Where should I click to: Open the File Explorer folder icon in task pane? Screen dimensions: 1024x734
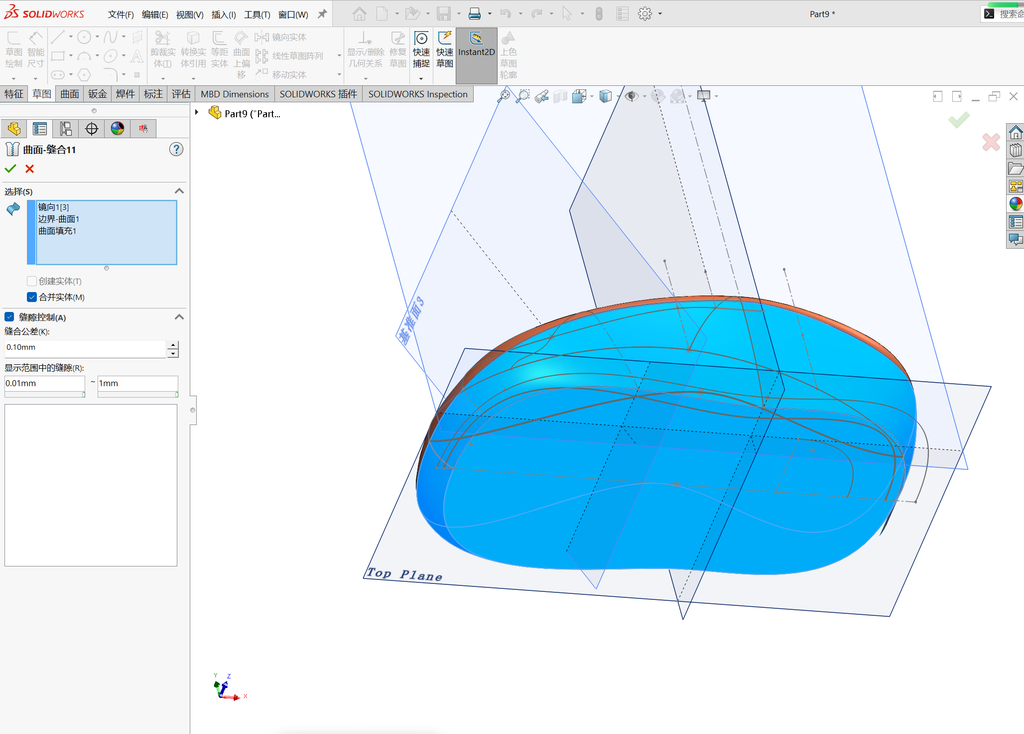point(1015,168)
